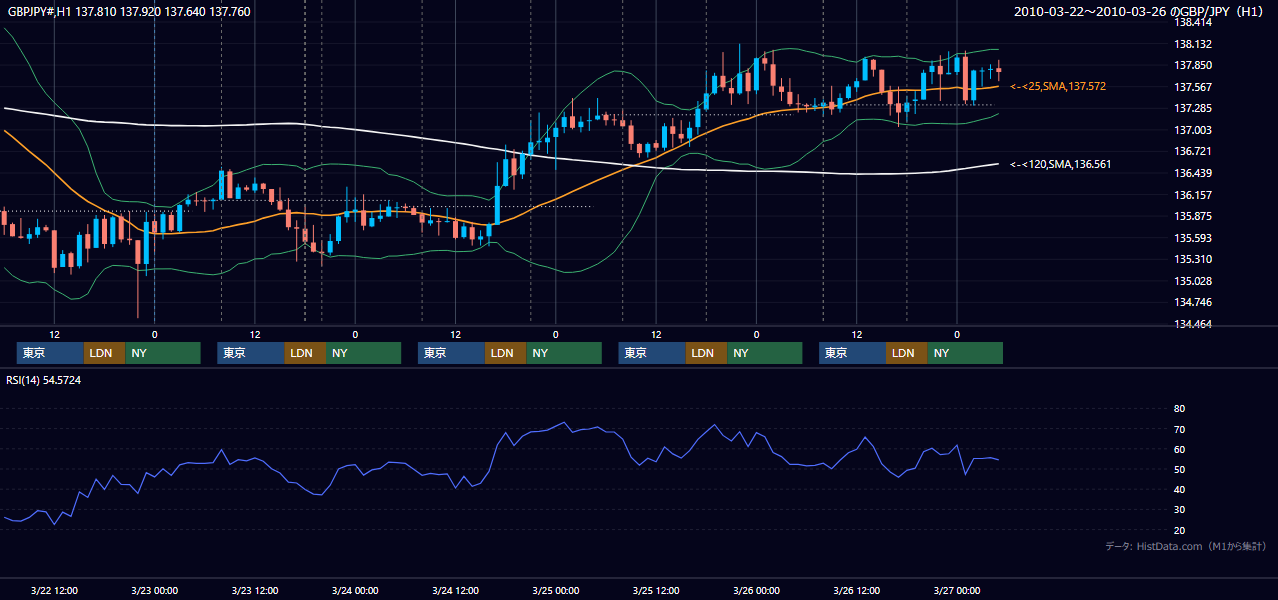The image size is (1278, 600).
Task: Click the rightmost 東京 session block
Action: tap(852, 353)
